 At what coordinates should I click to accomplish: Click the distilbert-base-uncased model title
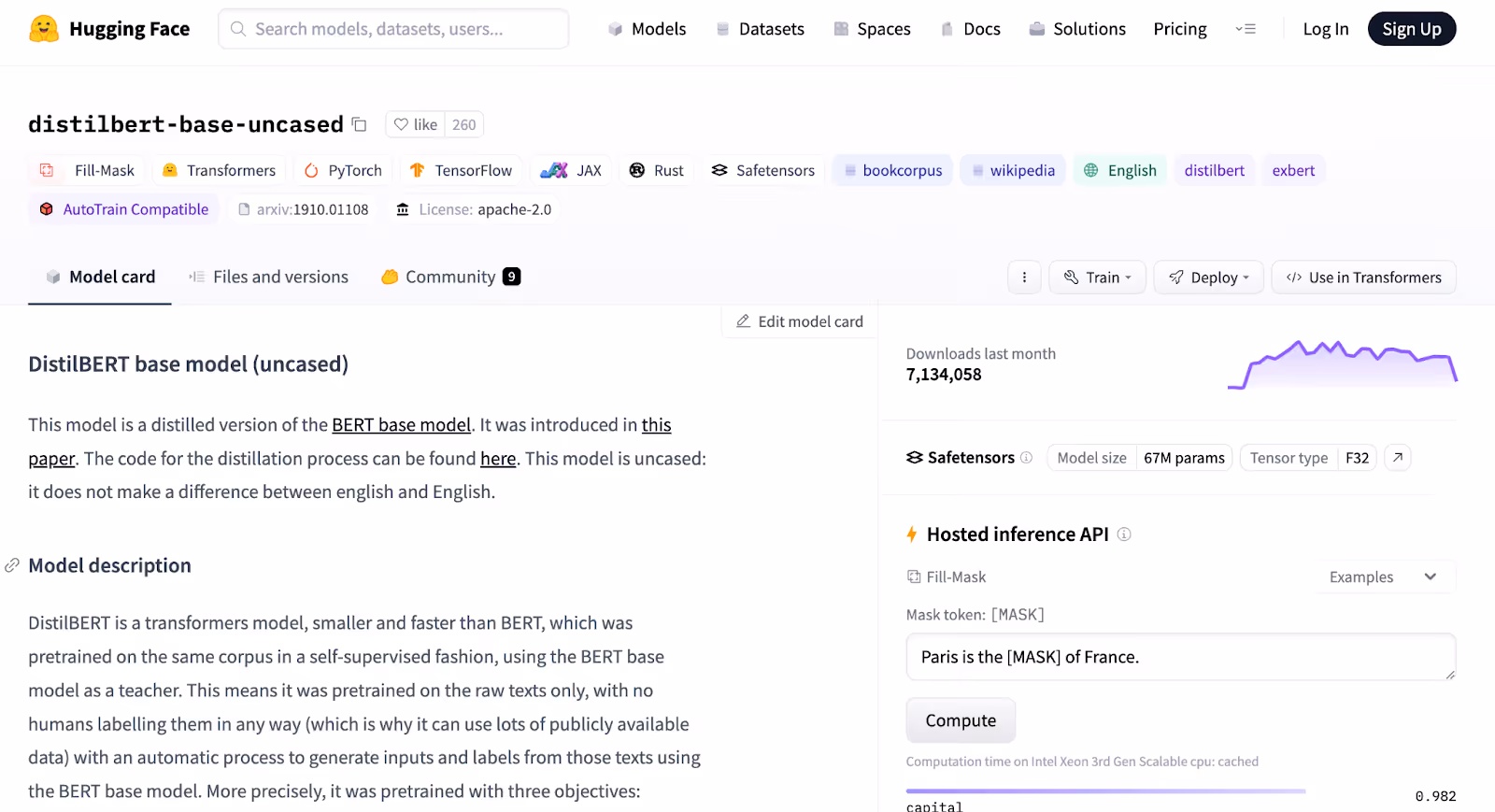[186, 124]
